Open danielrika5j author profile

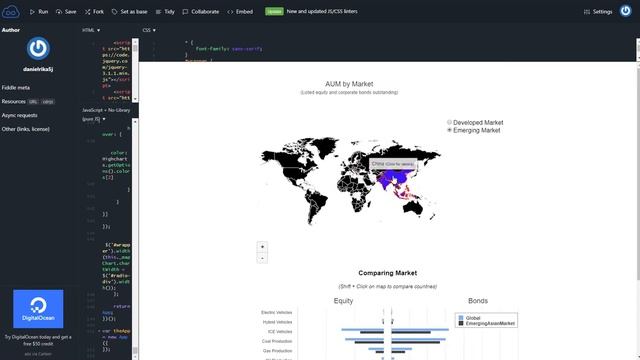pos(38,69)
